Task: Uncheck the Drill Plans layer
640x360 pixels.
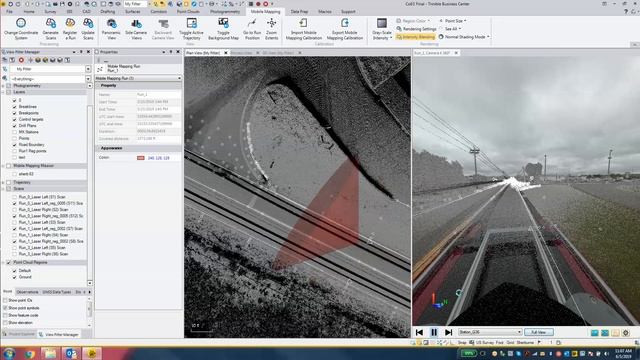Action: pyautogui.click(x=15, y=126)
